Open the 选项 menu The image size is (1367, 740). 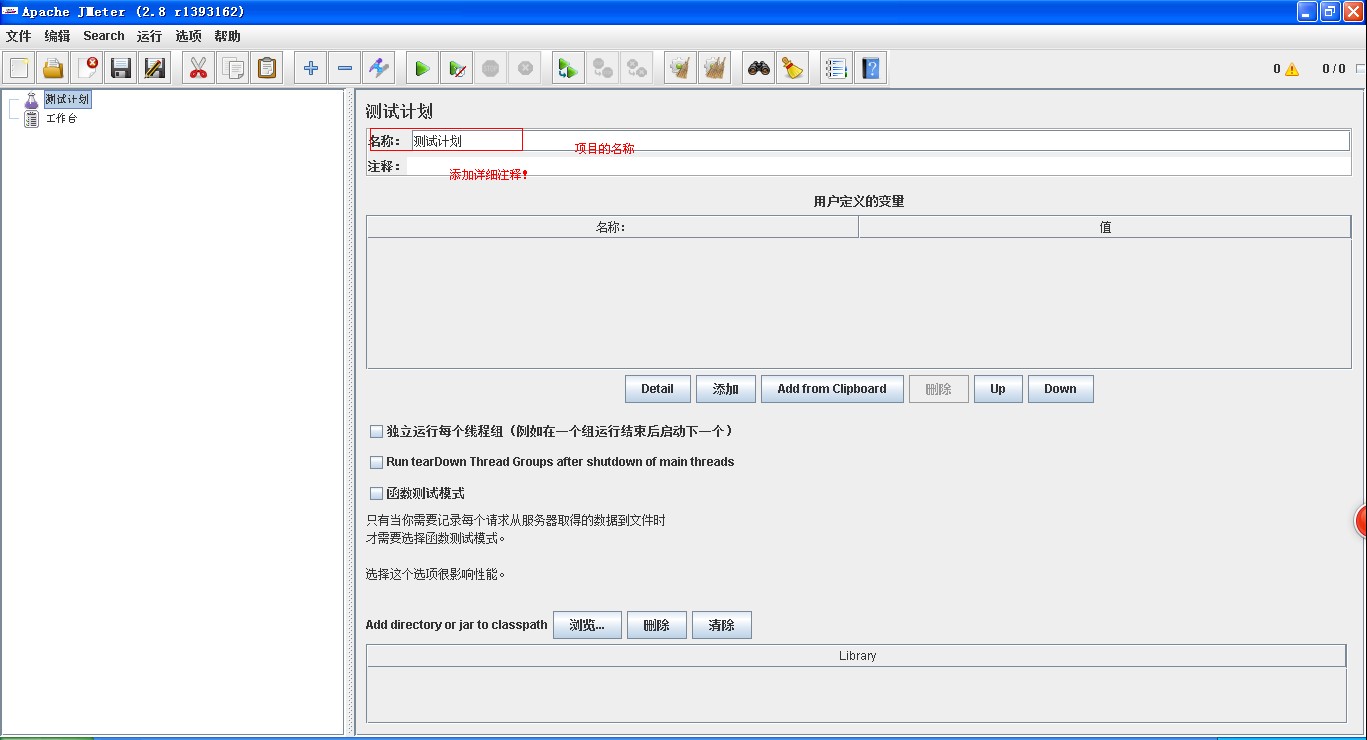point(188,36)
